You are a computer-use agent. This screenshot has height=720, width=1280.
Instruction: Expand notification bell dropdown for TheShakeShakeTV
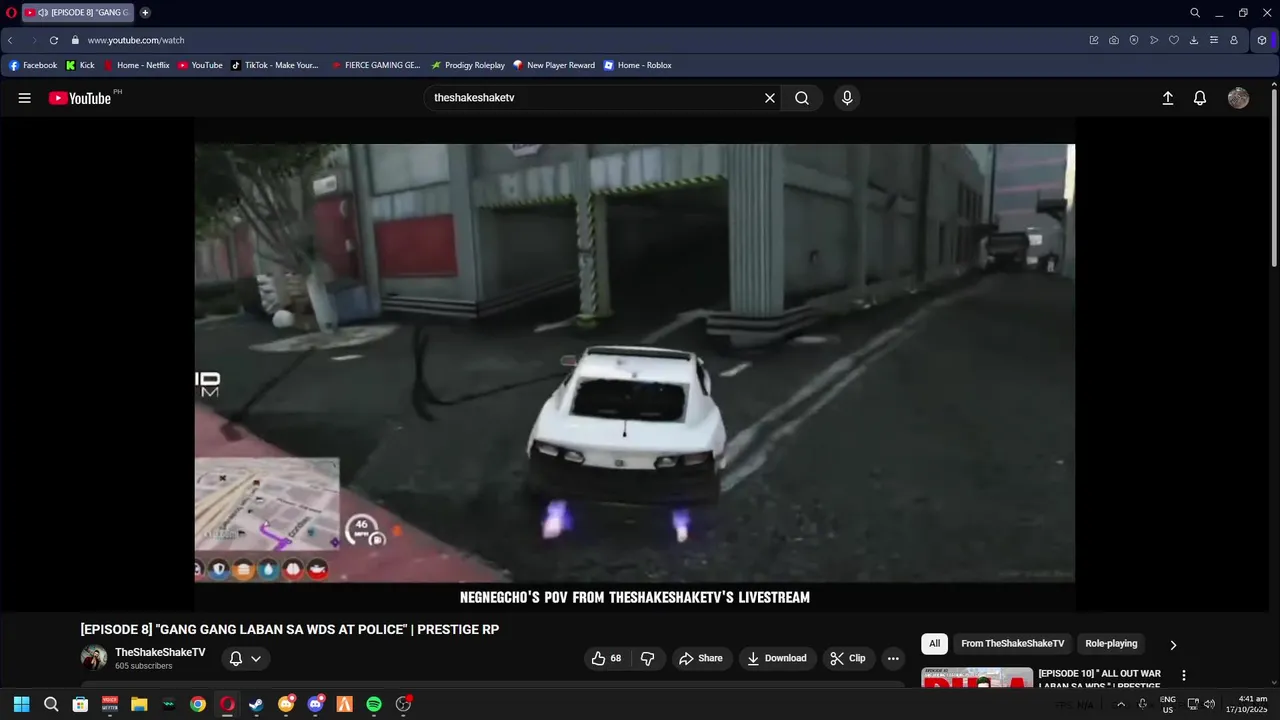(245, 658)
